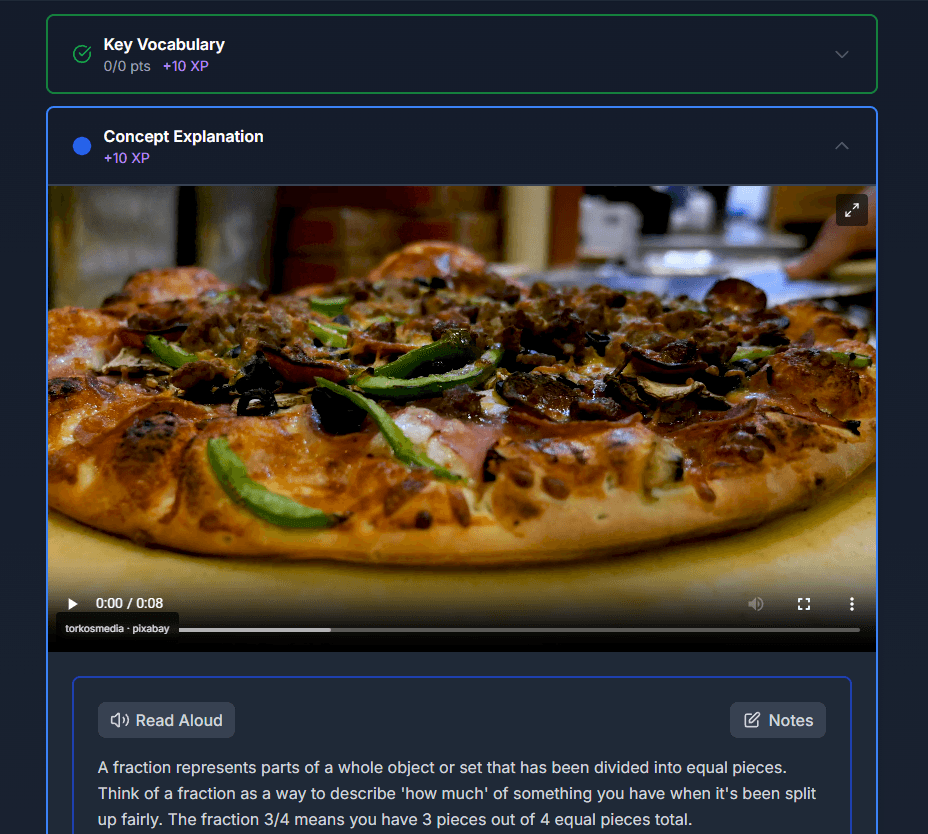The width and height of the screenshot is (928, 834).
Task: Click the +10 XP label under Key Vocabulary
Action: pyautogui.click(x=186, y=66)
